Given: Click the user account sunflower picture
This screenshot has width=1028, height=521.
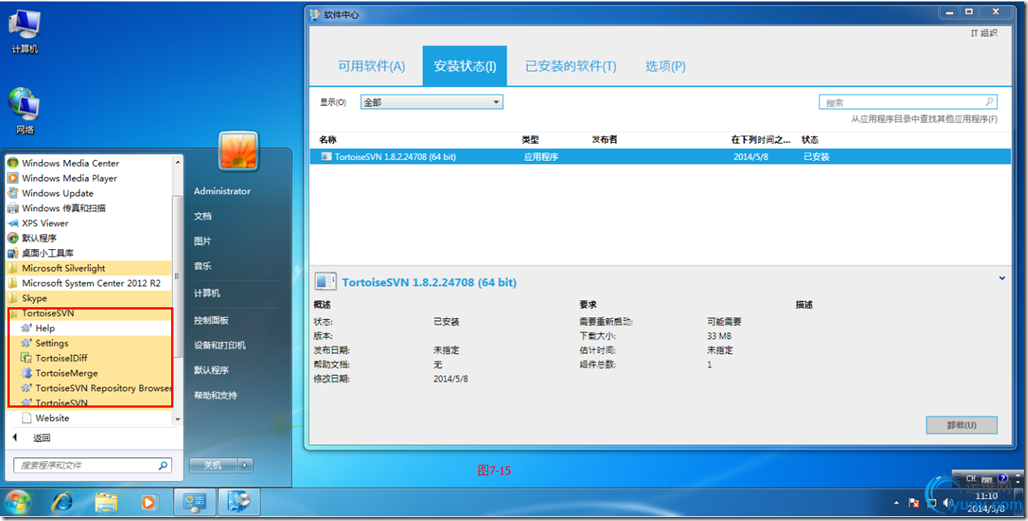Looking at the screenshot, I should pos(239,151).
